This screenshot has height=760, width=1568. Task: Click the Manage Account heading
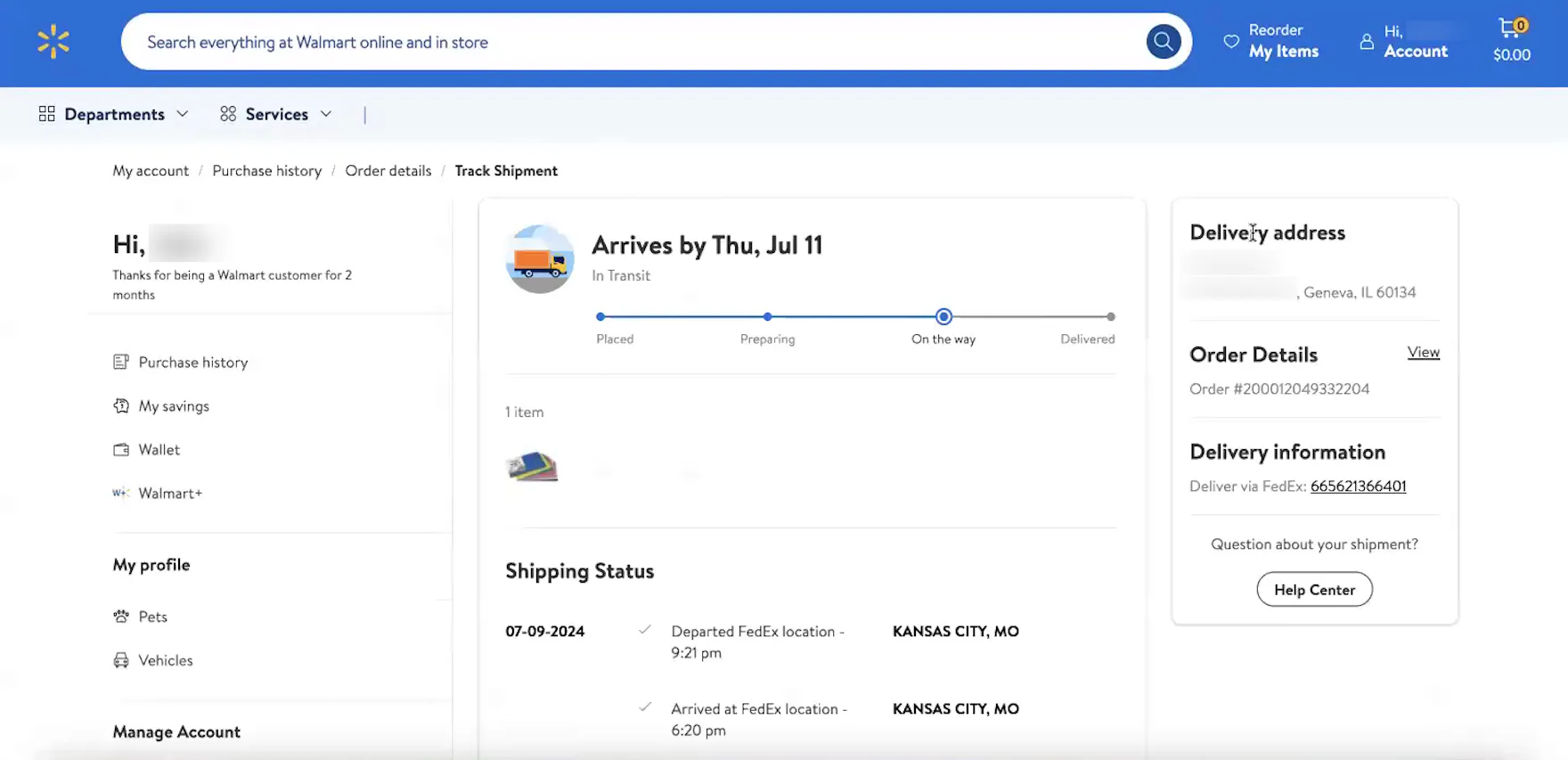[176, 731]
